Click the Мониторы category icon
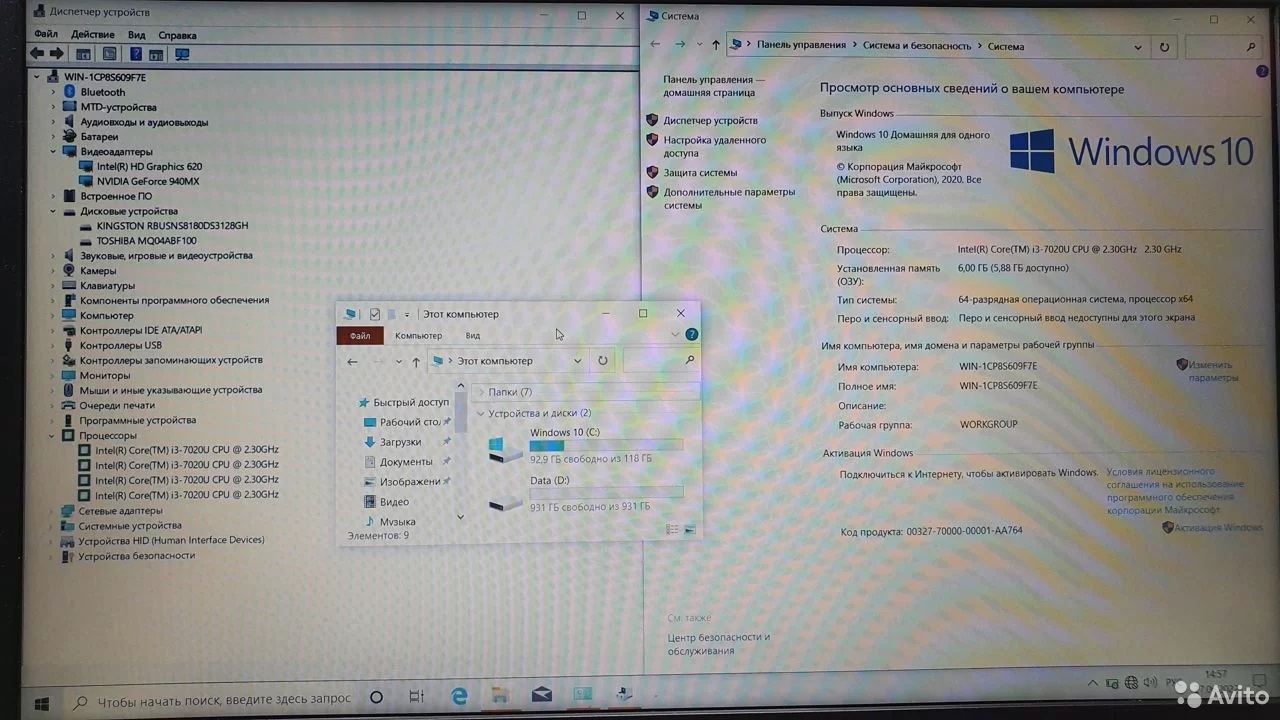Image resolution: width=1280 pixels, height=720 pixels. point(69,375)
